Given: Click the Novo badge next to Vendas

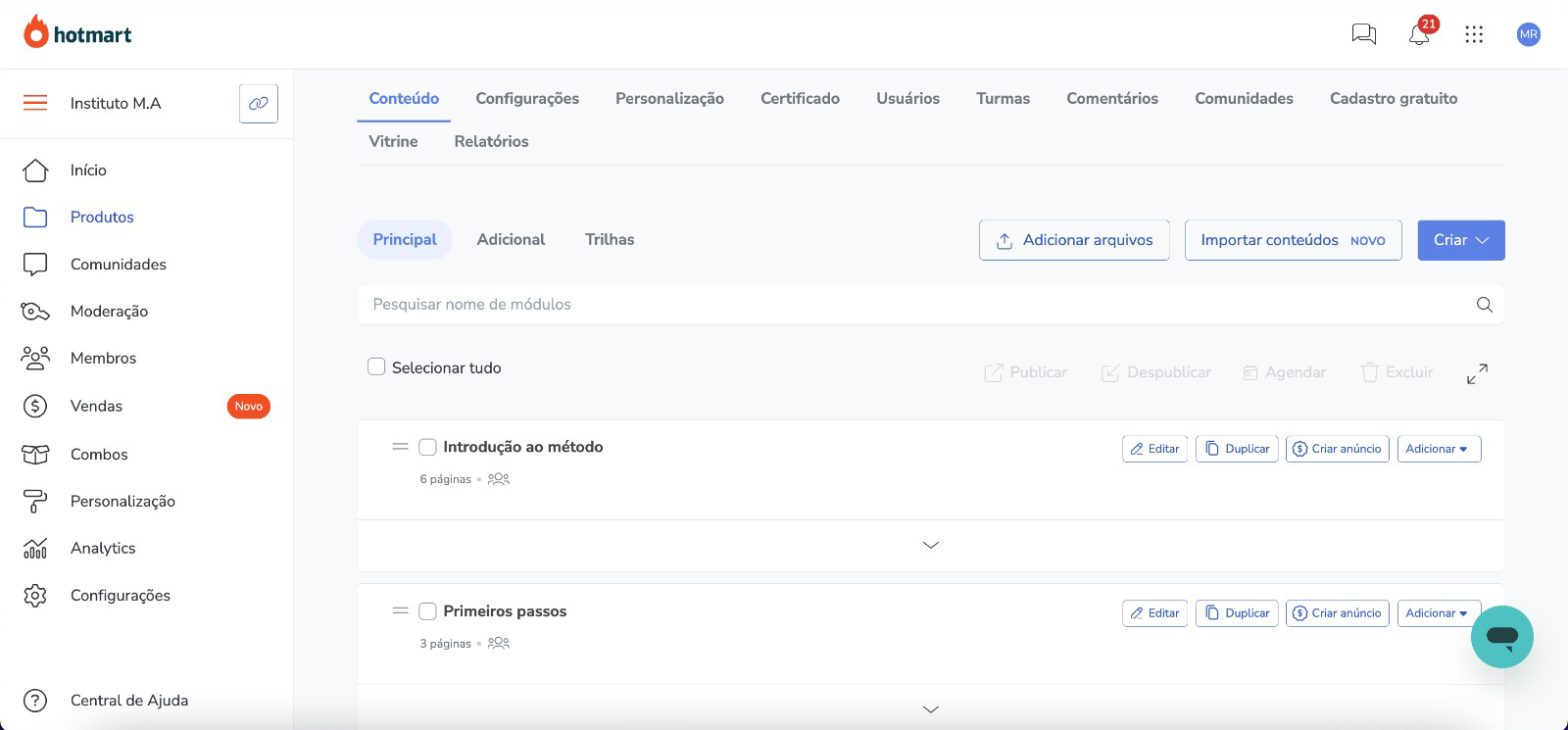Looking at the screenshot, I should click(x=248, y=406).
